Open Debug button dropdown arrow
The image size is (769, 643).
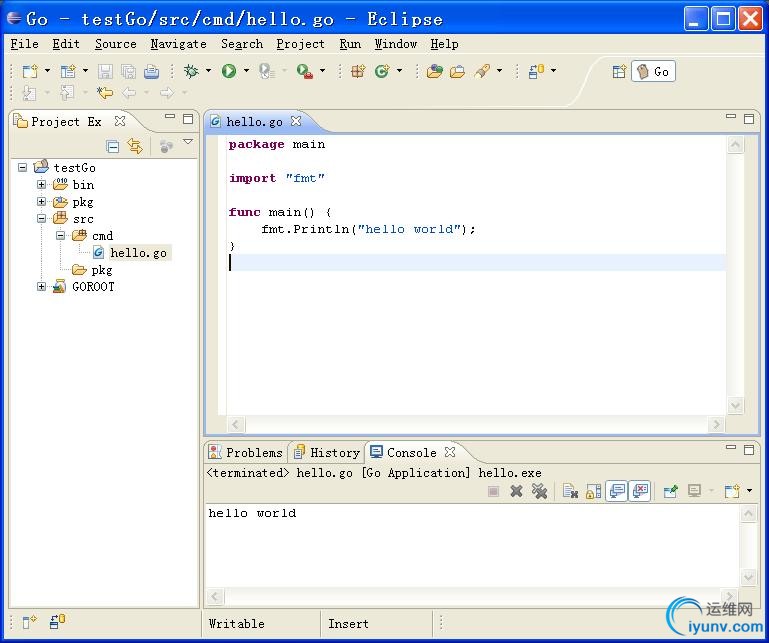[x=208, y=71]
